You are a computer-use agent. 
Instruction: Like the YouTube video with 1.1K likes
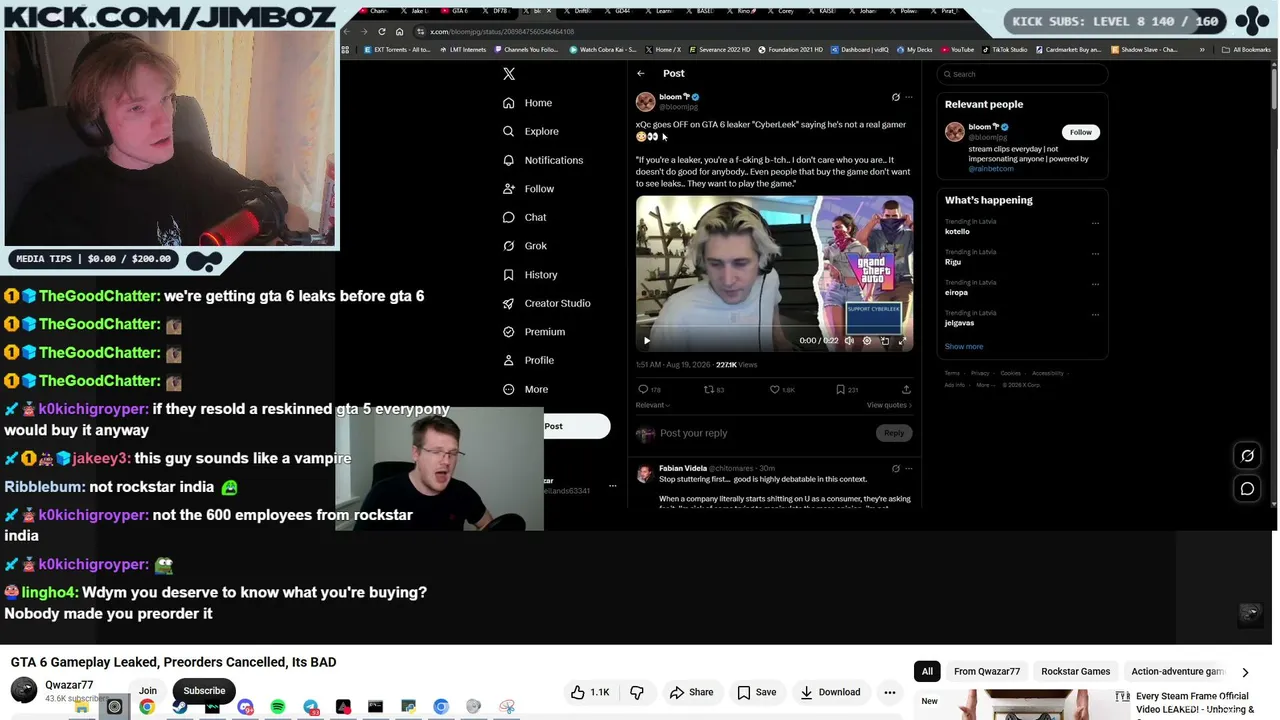[x=590, y=692]
